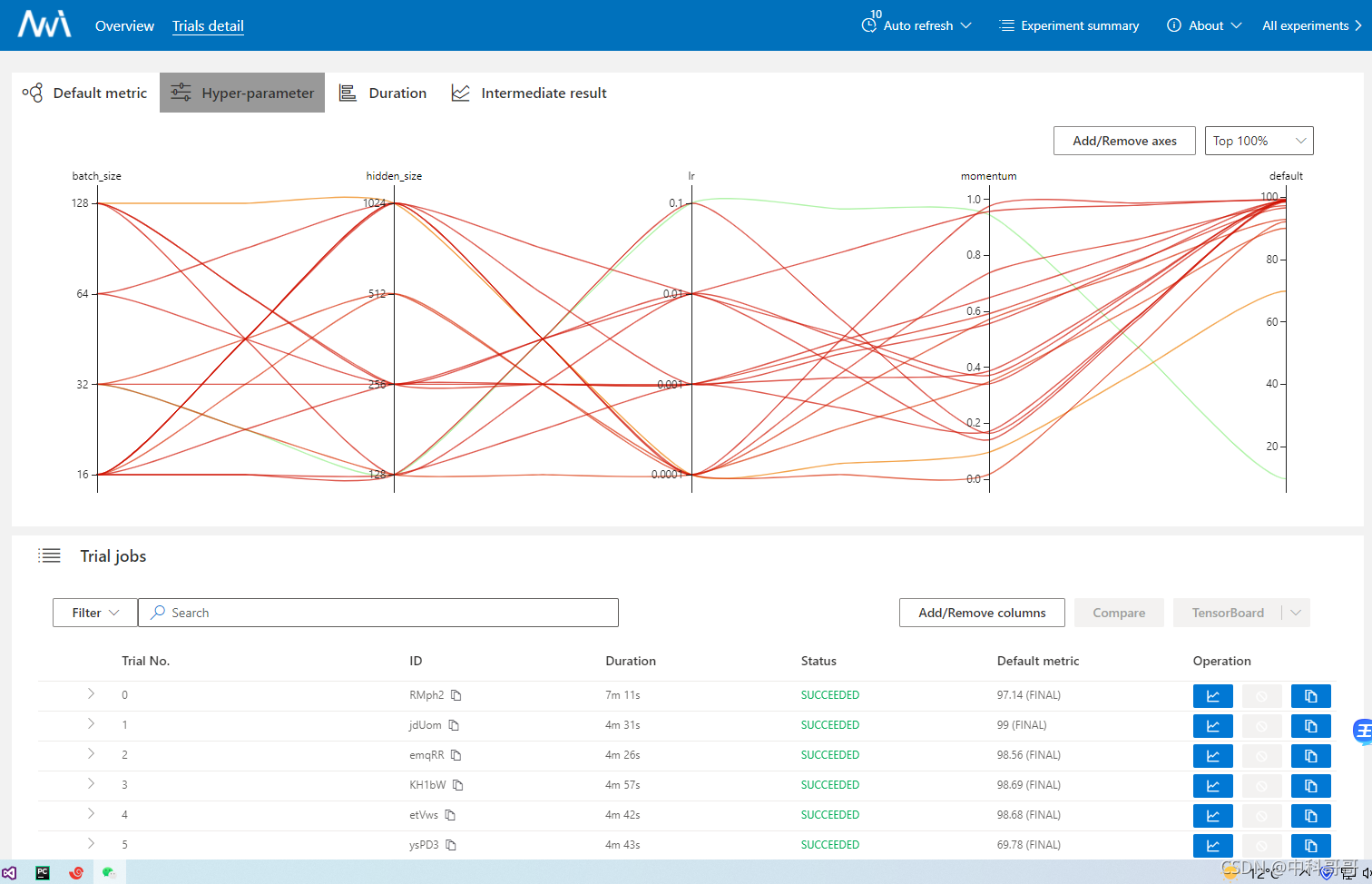Image resolution: width=1372 pixels, height=884 pixels.
Task: Open Auto refresh interval menu
Action: [x=917, y=25]
